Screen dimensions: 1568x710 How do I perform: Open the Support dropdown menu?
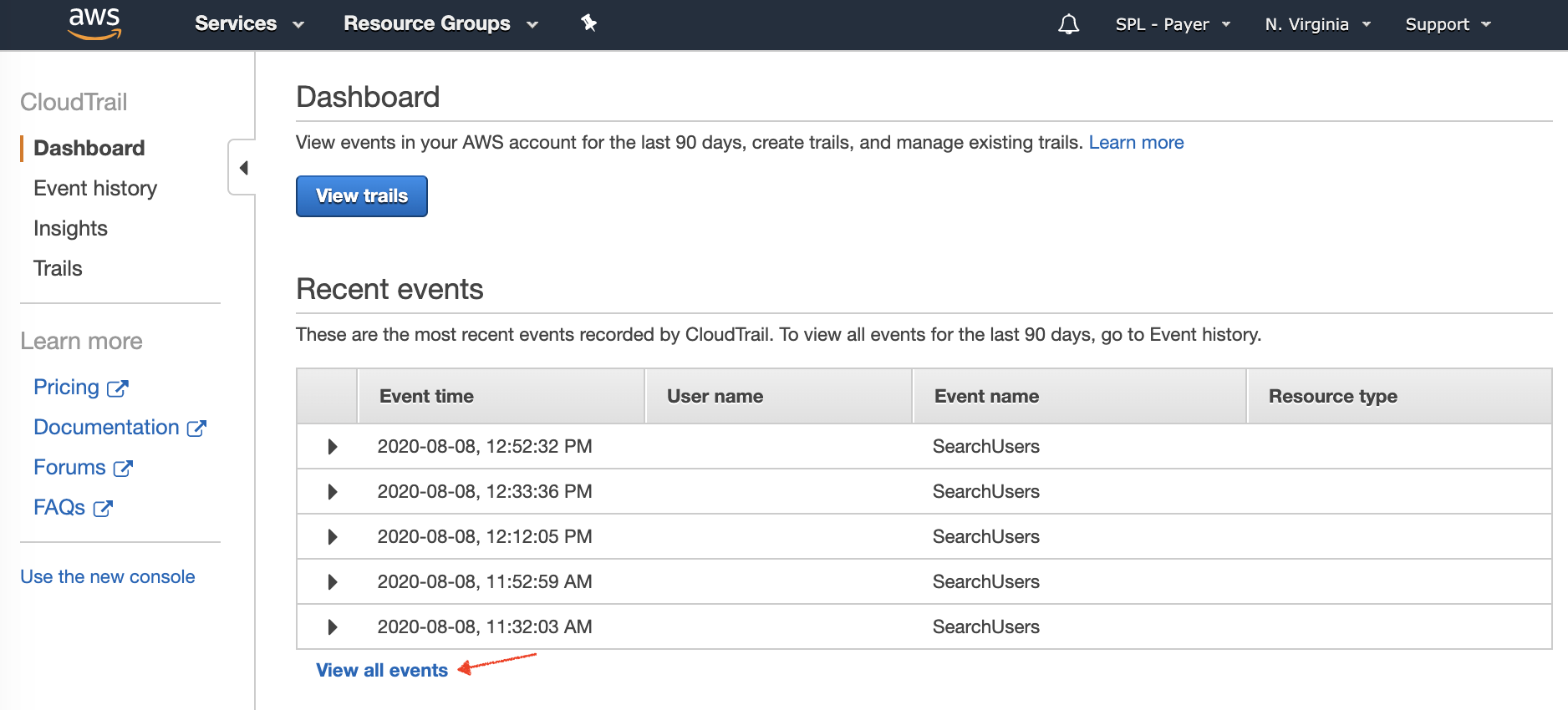coord(1448,24)
